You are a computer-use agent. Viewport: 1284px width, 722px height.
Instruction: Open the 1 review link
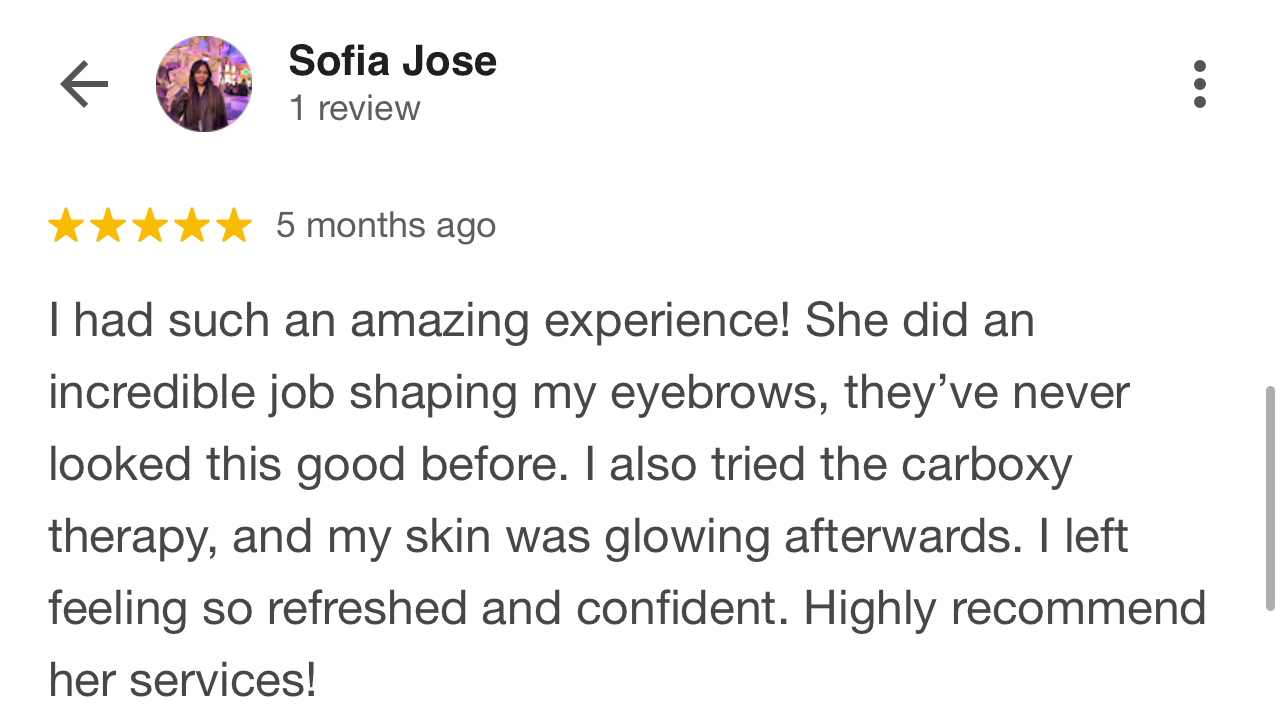pyautogui.click(x=355, y=108)
